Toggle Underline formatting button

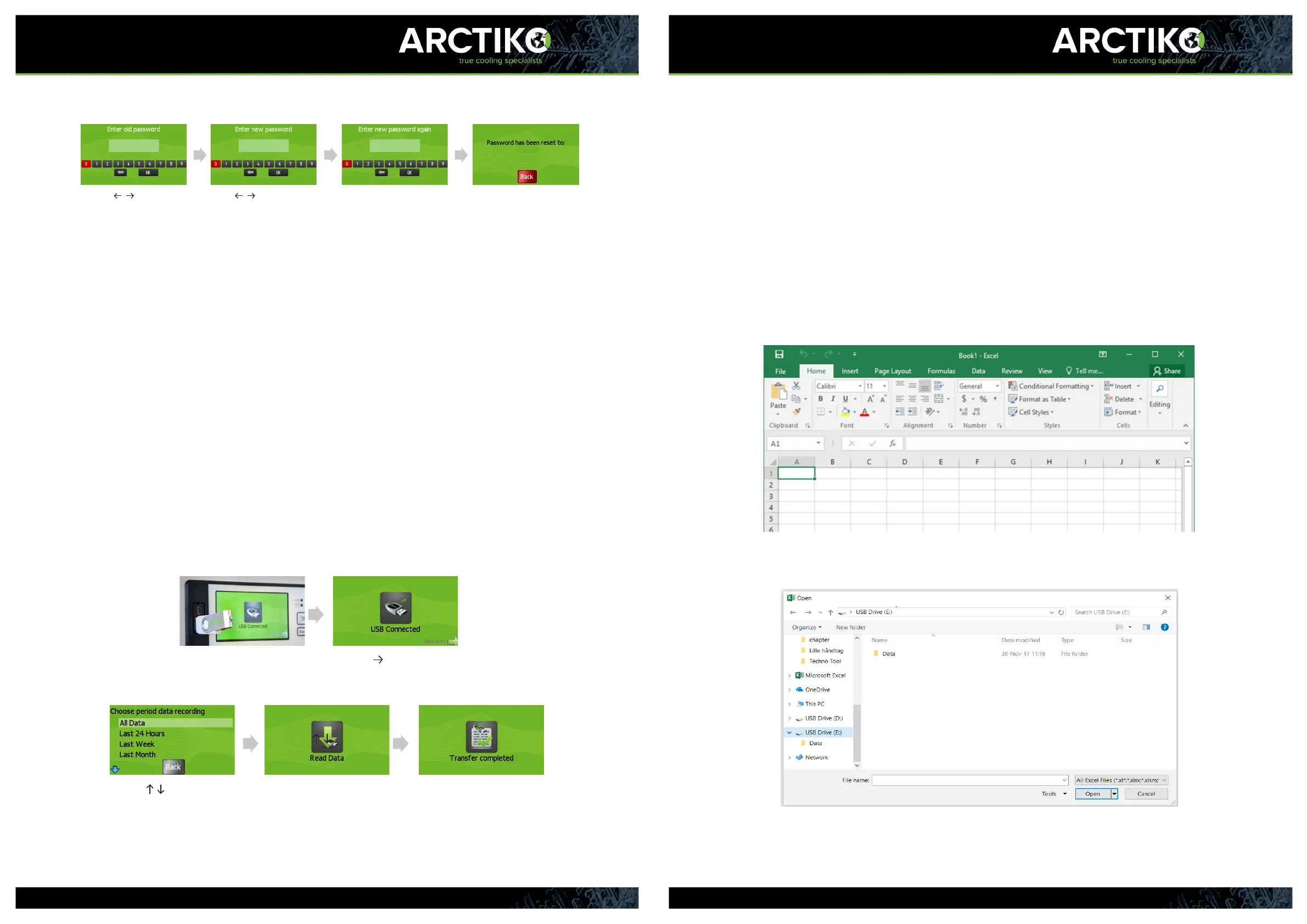click(845, 399)
